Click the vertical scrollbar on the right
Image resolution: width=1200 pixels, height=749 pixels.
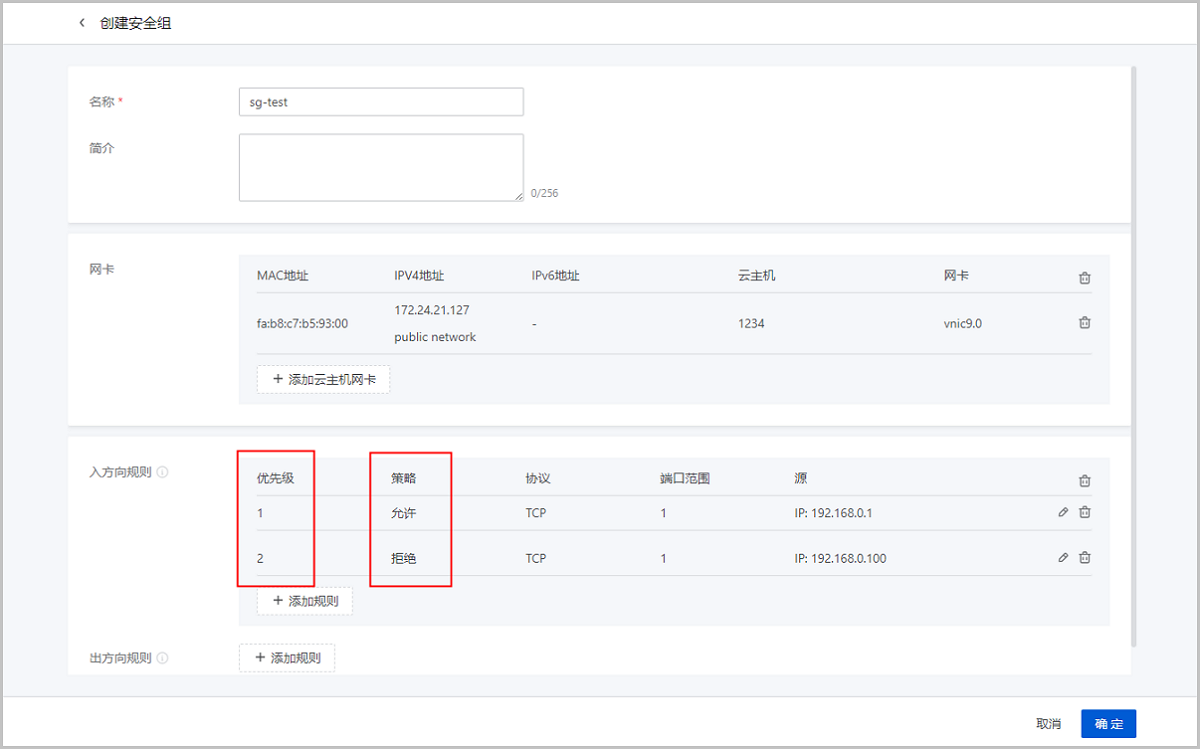tap(1132, 350)
